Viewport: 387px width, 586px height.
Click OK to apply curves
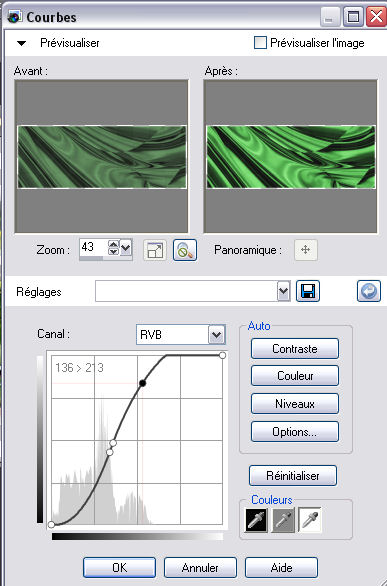(120, 567)
